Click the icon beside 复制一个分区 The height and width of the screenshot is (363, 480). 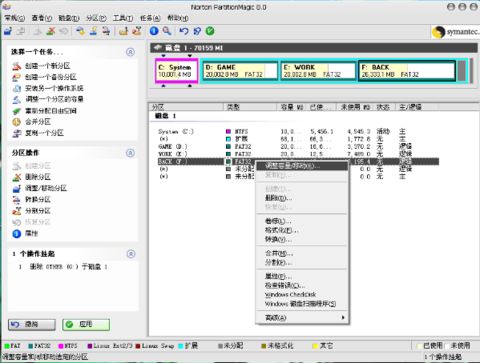tap(17, 133)
